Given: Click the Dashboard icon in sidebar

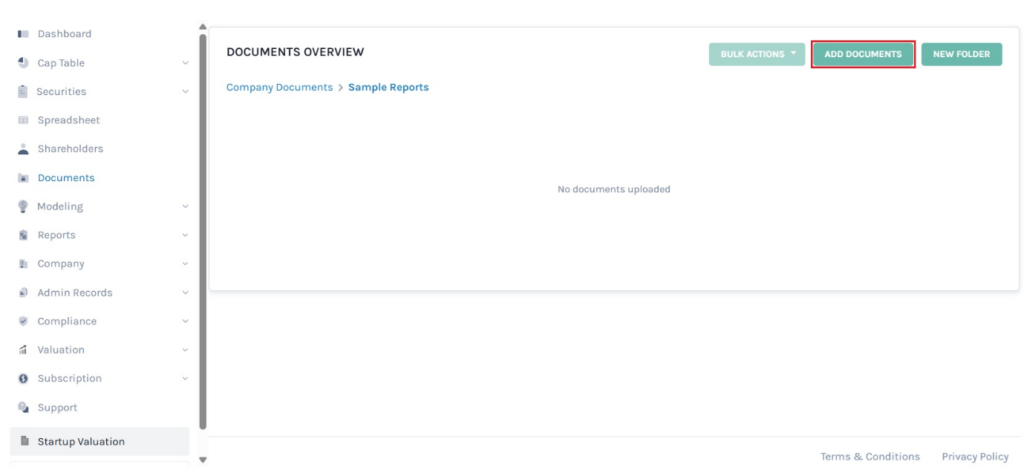Looking at the screenshot, I should pyautogui.click(x=23, y=34).
